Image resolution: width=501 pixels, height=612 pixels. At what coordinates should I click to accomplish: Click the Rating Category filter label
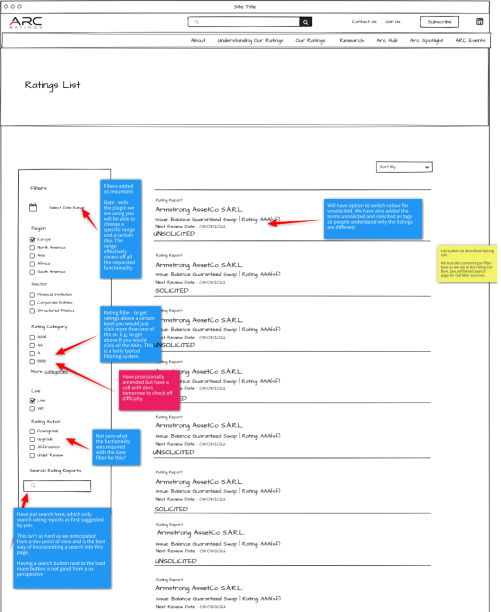pyautogui.click(x=49, y=327)
